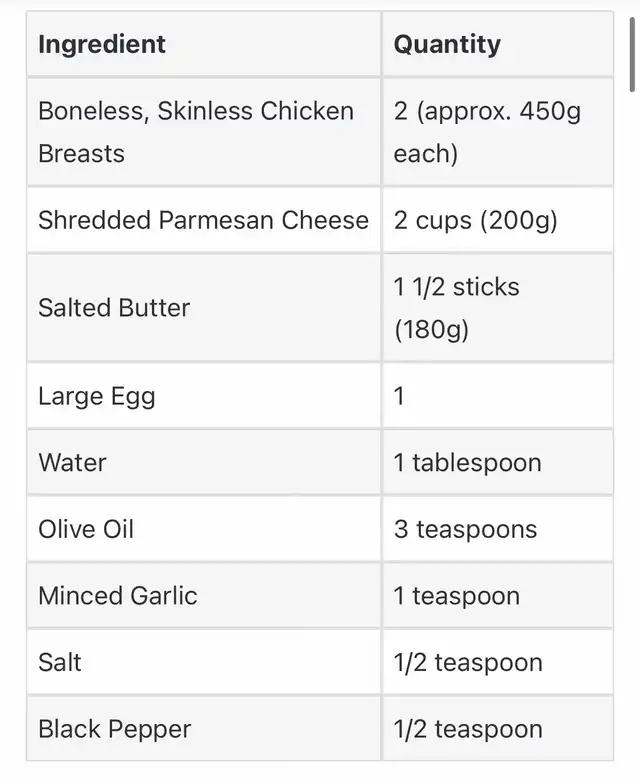The image size is (640, 778).
Task: Click the quantity cell for Salt
Action: [468, 662]
